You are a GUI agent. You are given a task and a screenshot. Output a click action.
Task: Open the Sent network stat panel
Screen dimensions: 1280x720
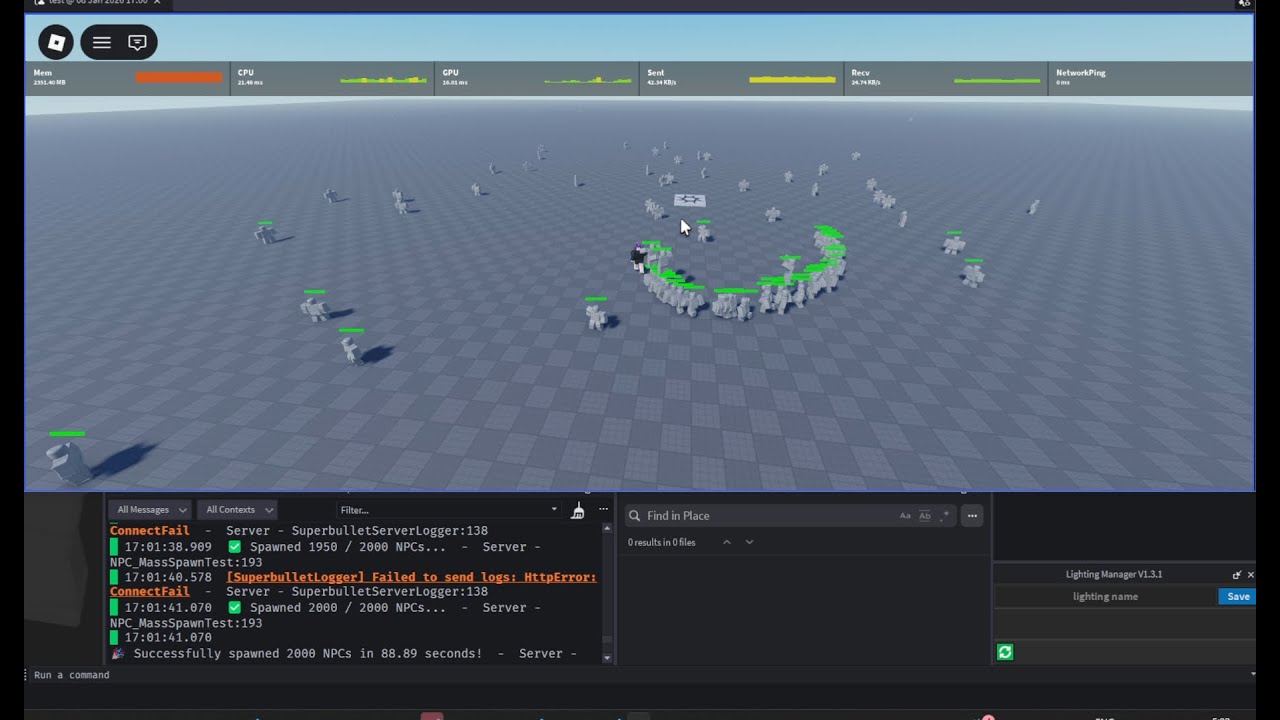tap(742, 78)
